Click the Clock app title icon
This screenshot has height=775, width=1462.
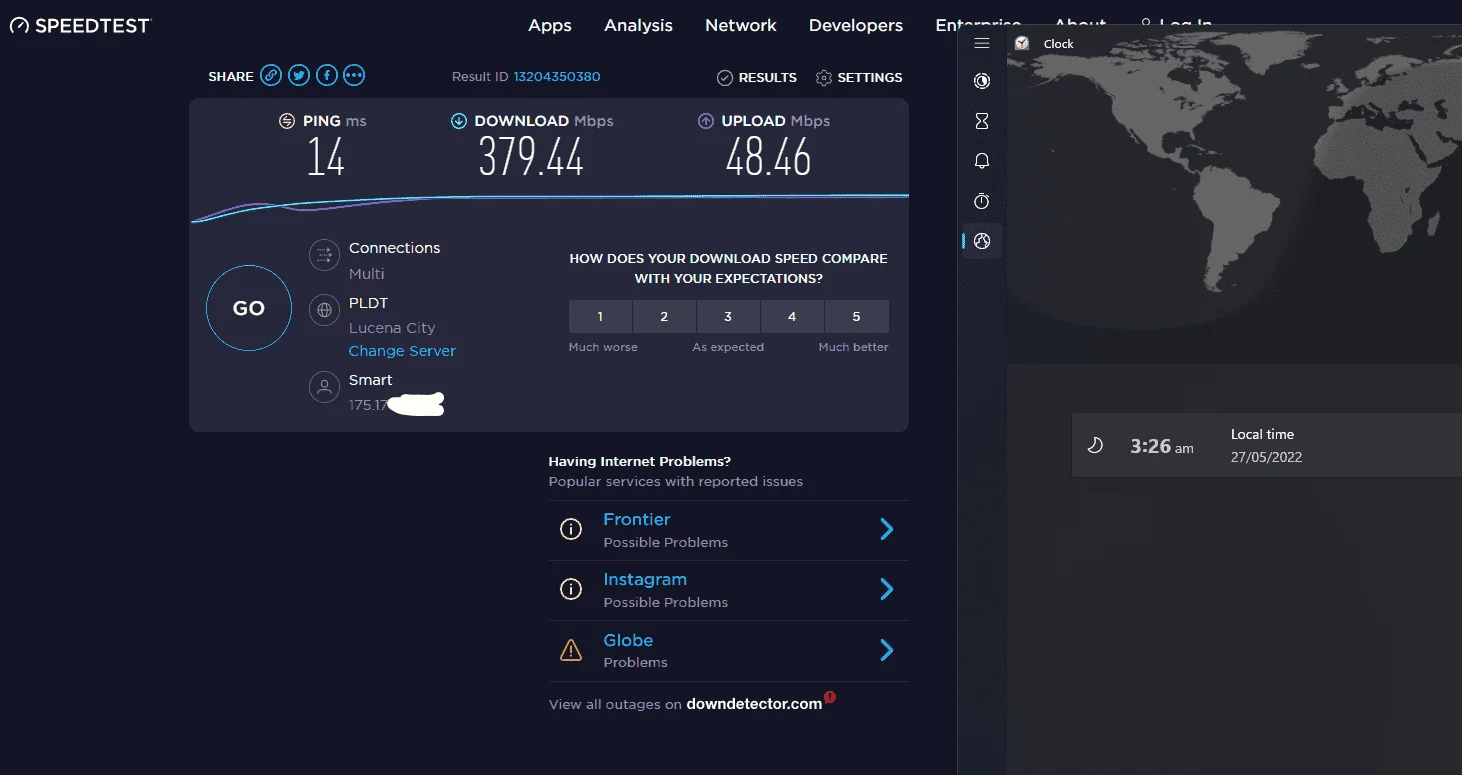[x=1022, y=43]
